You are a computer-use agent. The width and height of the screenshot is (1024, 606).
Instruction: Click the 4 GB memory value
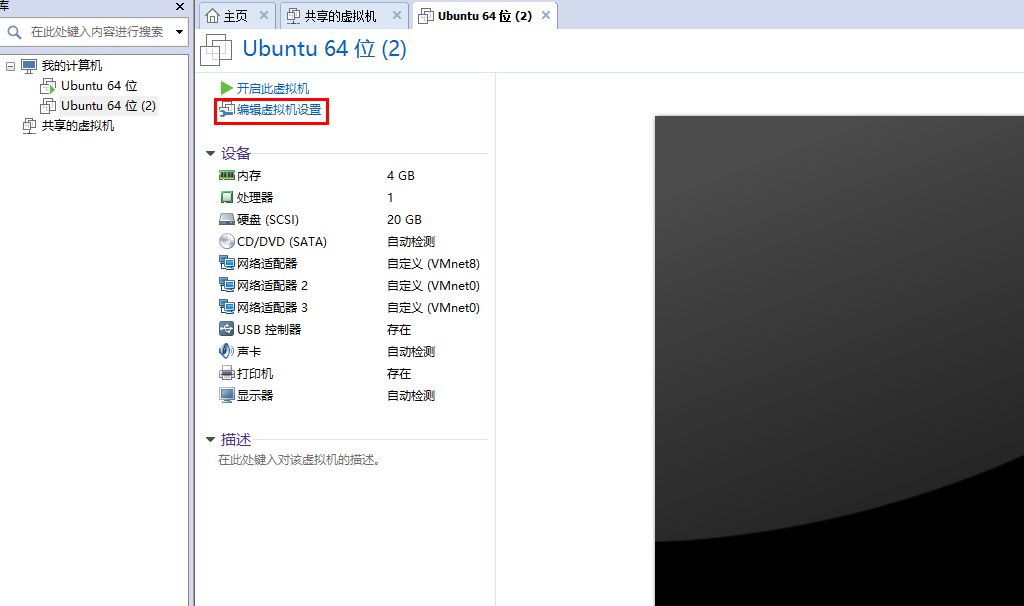click(x=400, y=176)
